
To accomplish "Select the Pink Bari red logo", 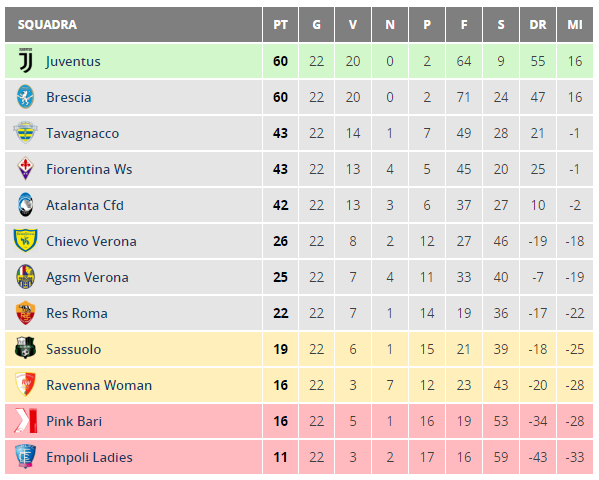I will point(25,420).
